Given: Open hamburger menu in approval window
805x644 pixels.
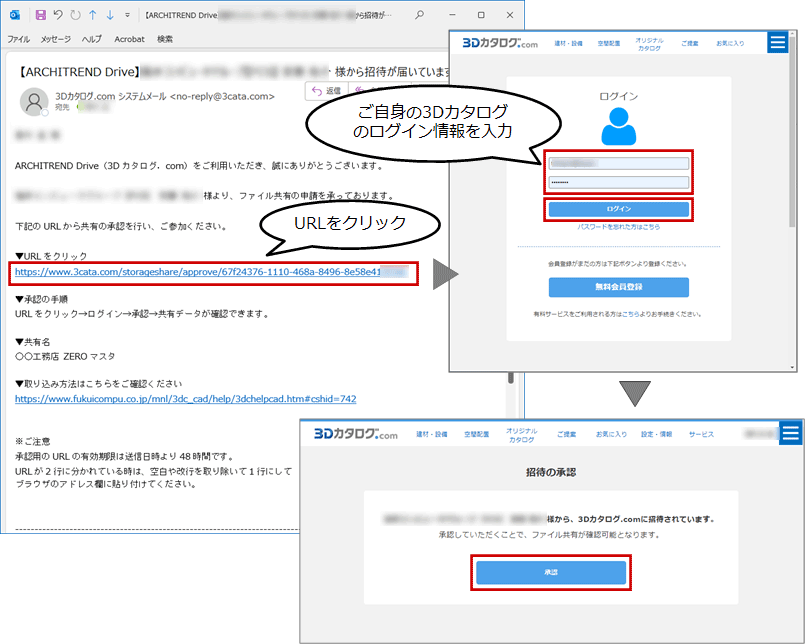Looking at the screenshot, I should (x=791, y=433).
